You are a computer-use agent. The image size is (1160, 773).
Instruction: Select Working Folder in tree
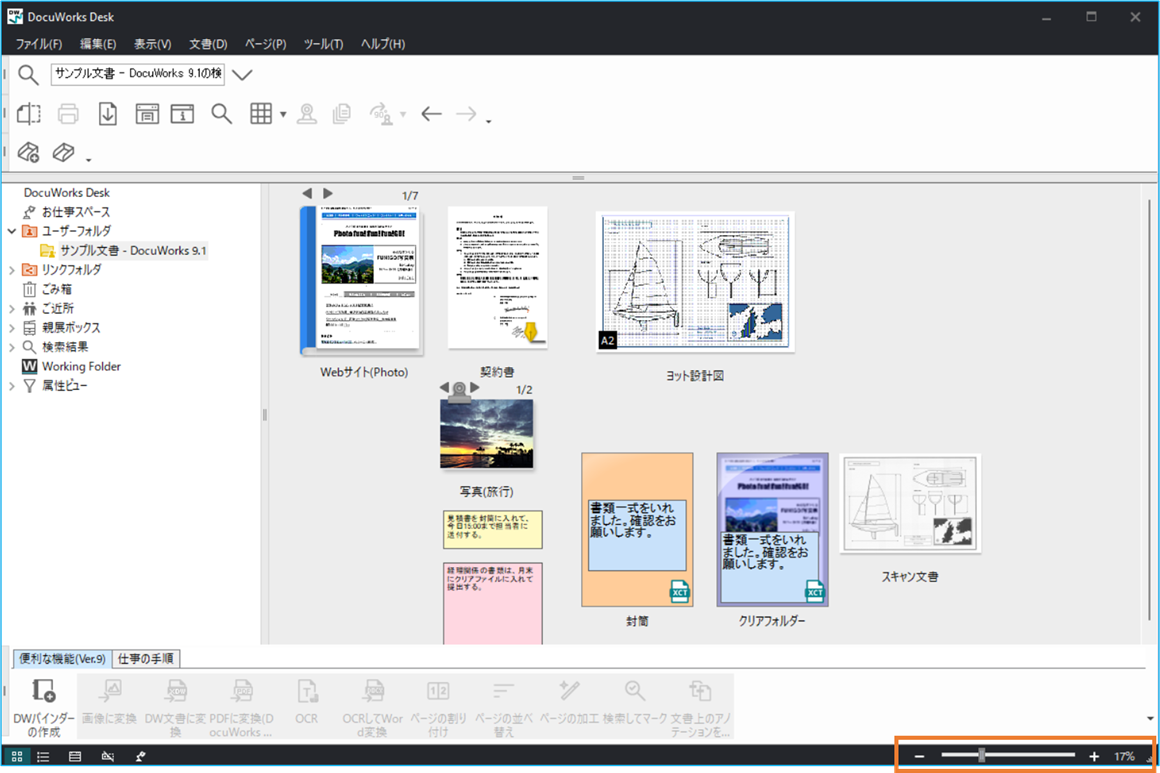pos(81,366)
